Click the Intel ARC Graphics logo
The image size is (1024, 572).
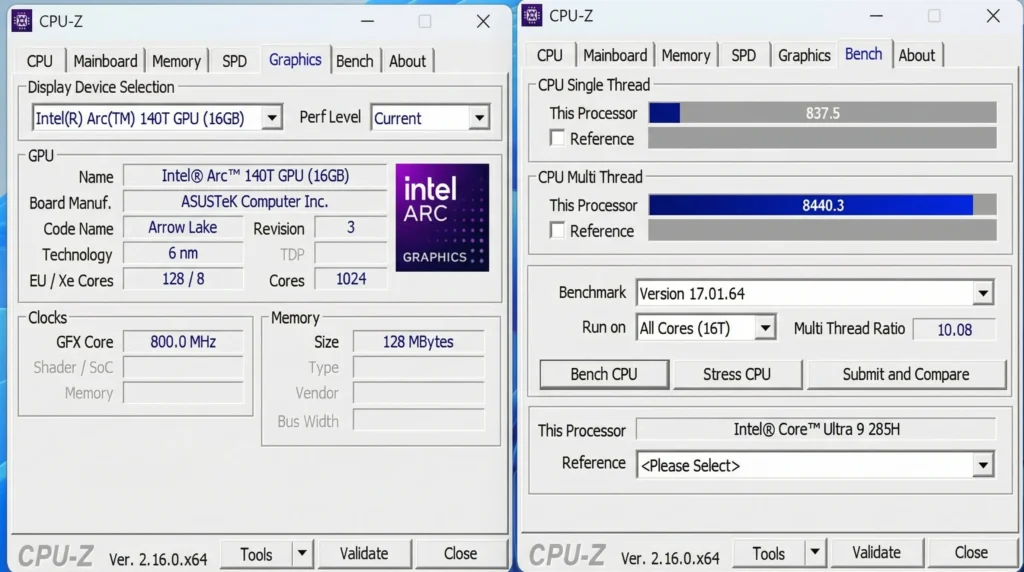pos(442,218)
